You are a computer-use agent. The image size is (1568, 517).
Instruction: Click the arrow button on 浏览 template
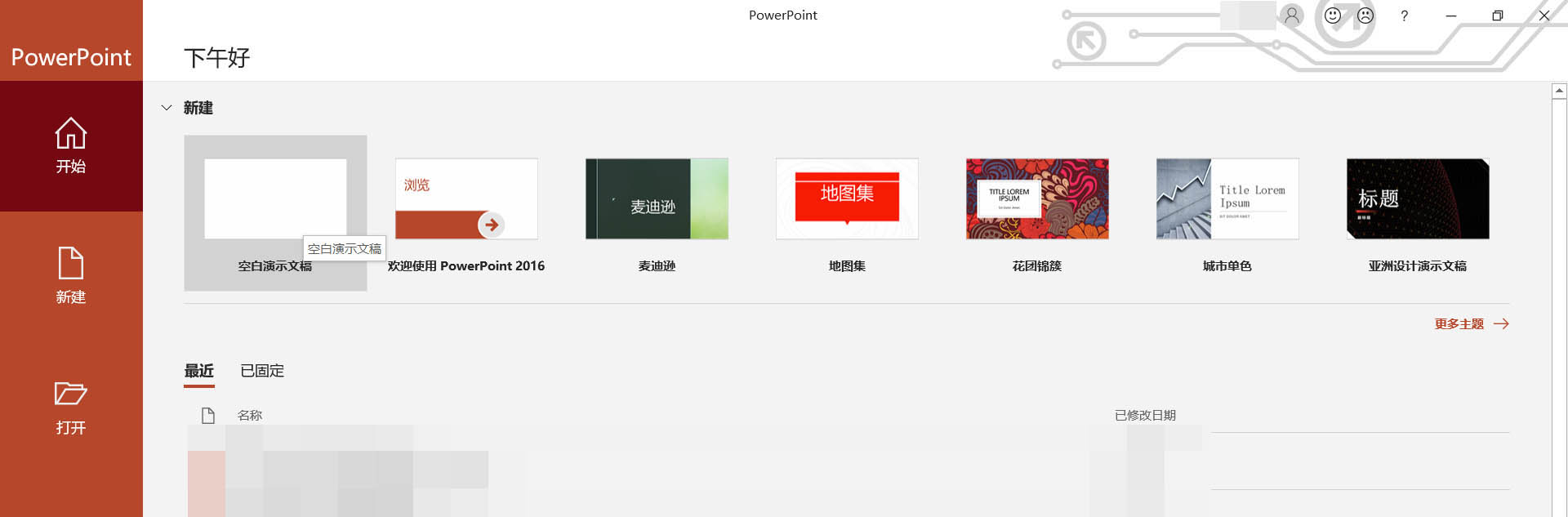[x=491, y=225]
